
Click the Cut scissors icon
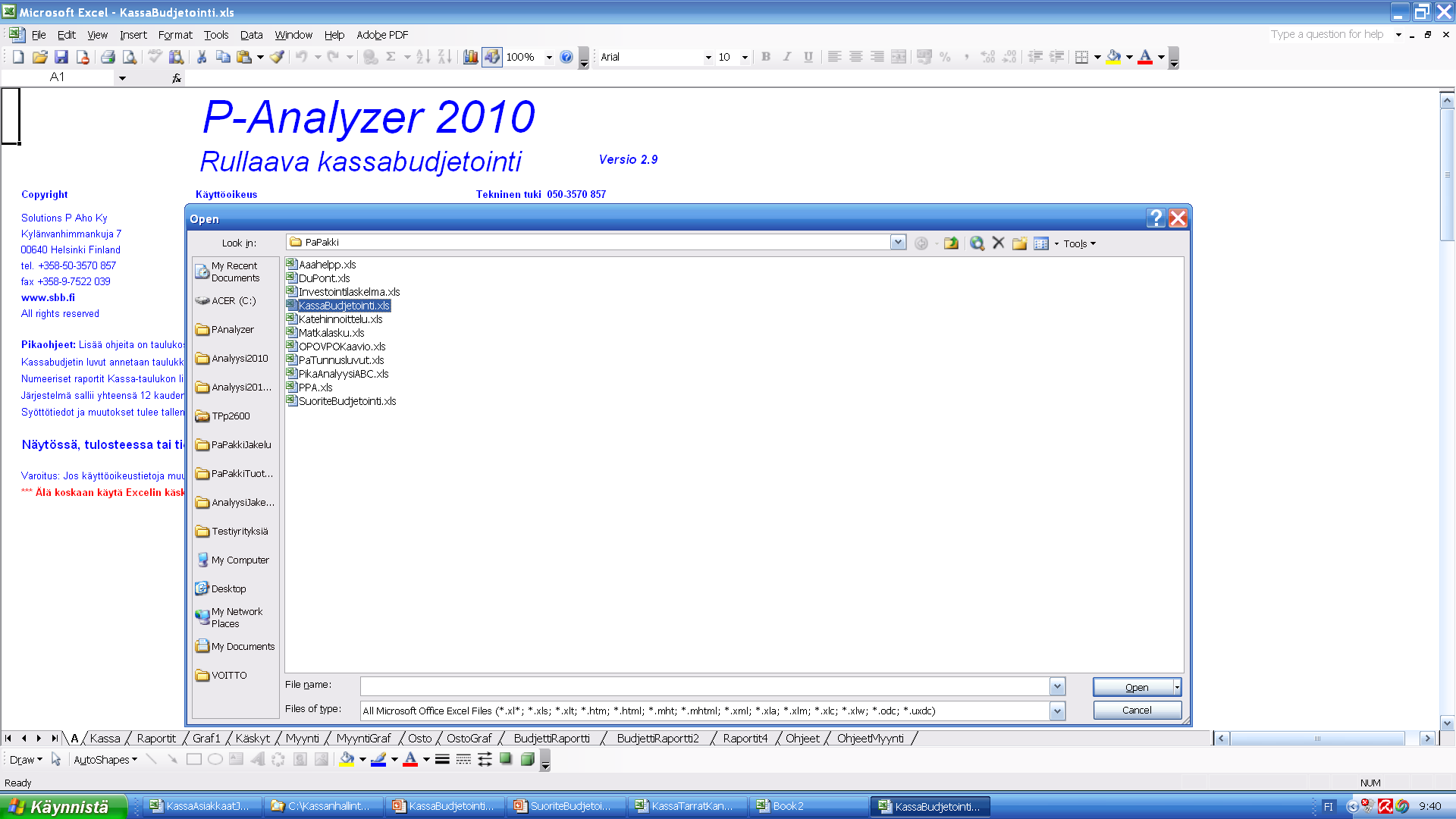[202, 57]
